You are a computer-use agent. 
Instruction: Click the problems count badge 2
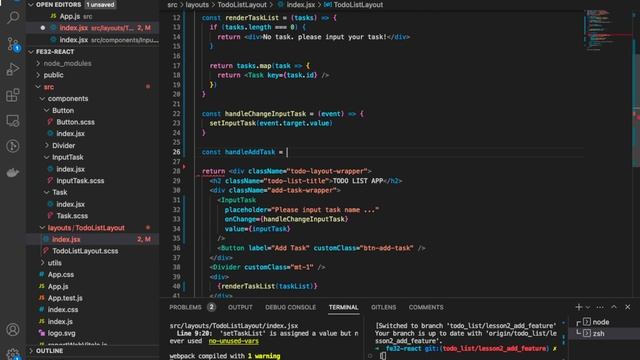211,307
